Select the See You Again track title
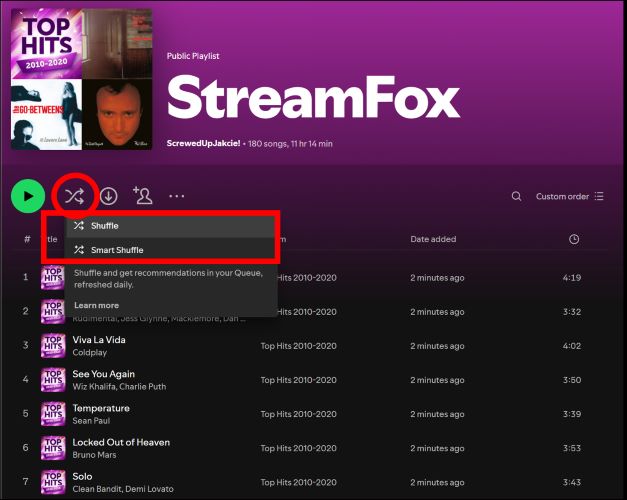This screenshot has height=500, width=627. point(104,374)
